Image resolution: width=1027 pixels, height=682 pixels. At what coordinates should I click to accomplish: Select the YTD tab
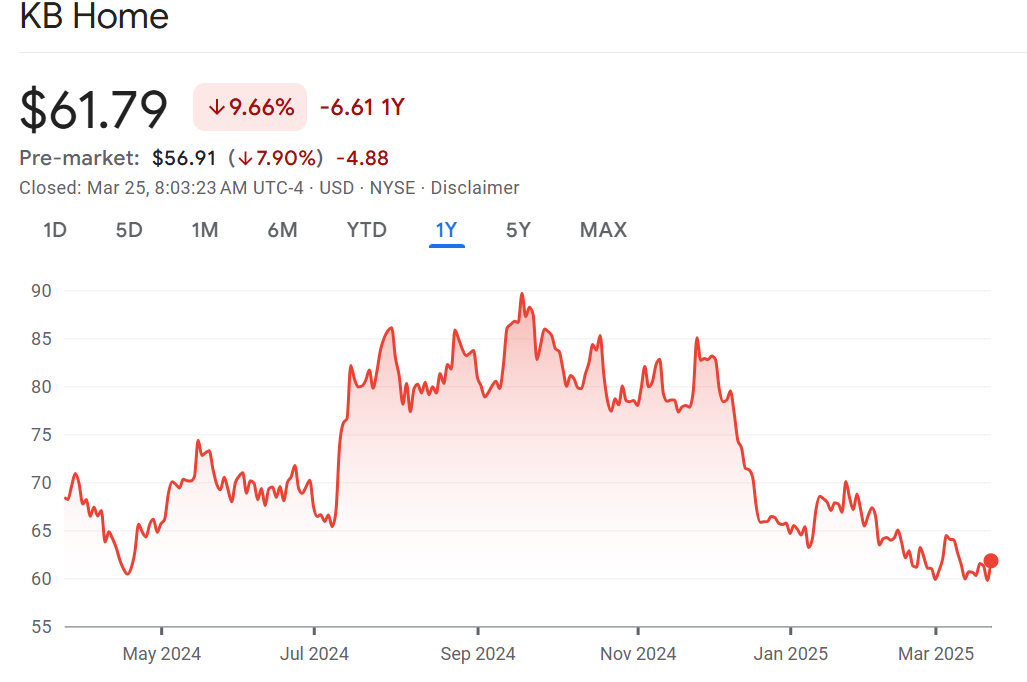point(366,230)
